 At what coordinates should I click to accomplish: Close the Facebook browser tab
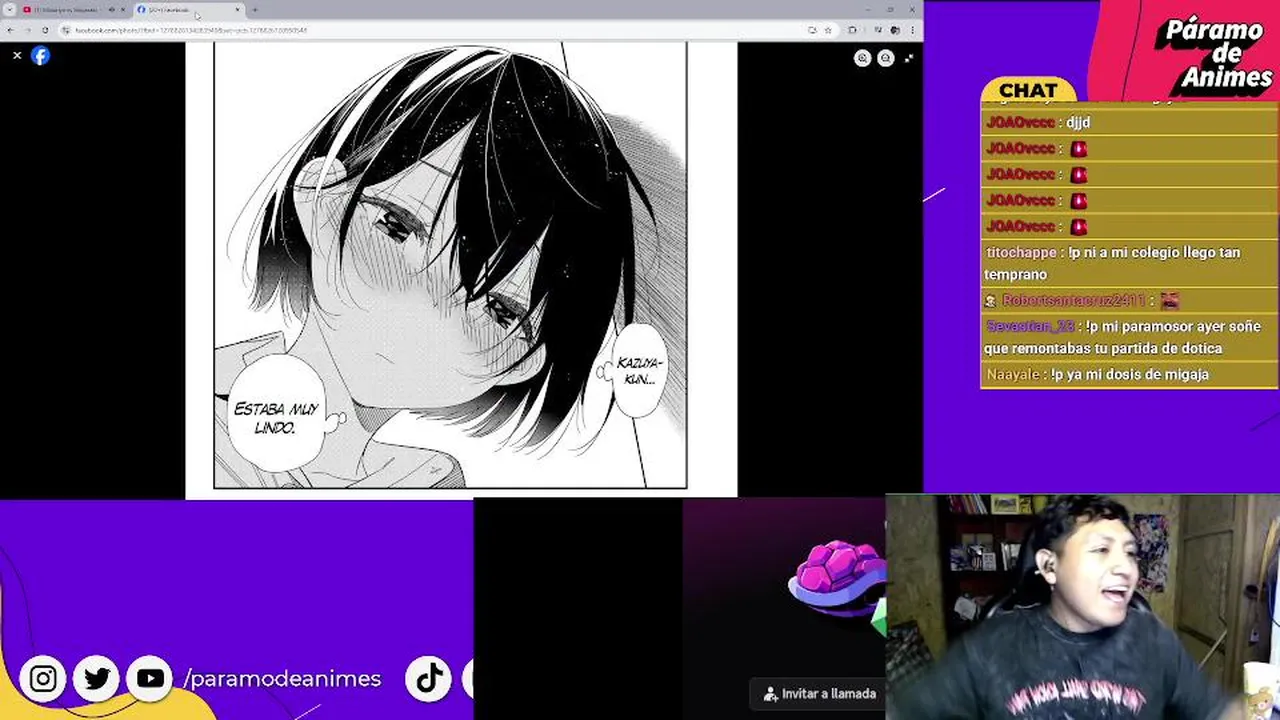pyautogui.click(x=237, y=10)
